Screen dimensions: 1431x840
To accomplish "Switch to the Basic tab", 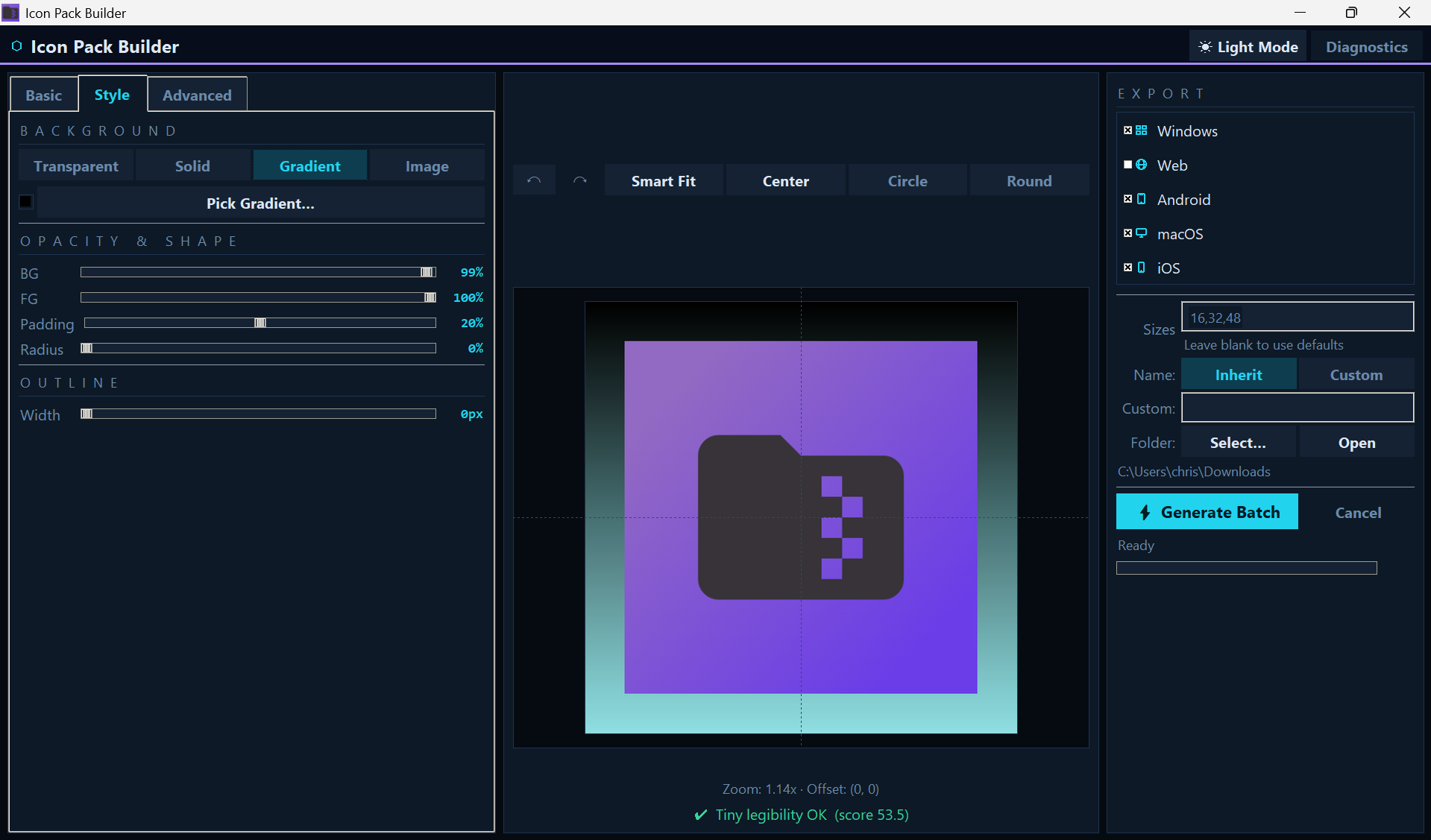I will (x=43, y=95).
